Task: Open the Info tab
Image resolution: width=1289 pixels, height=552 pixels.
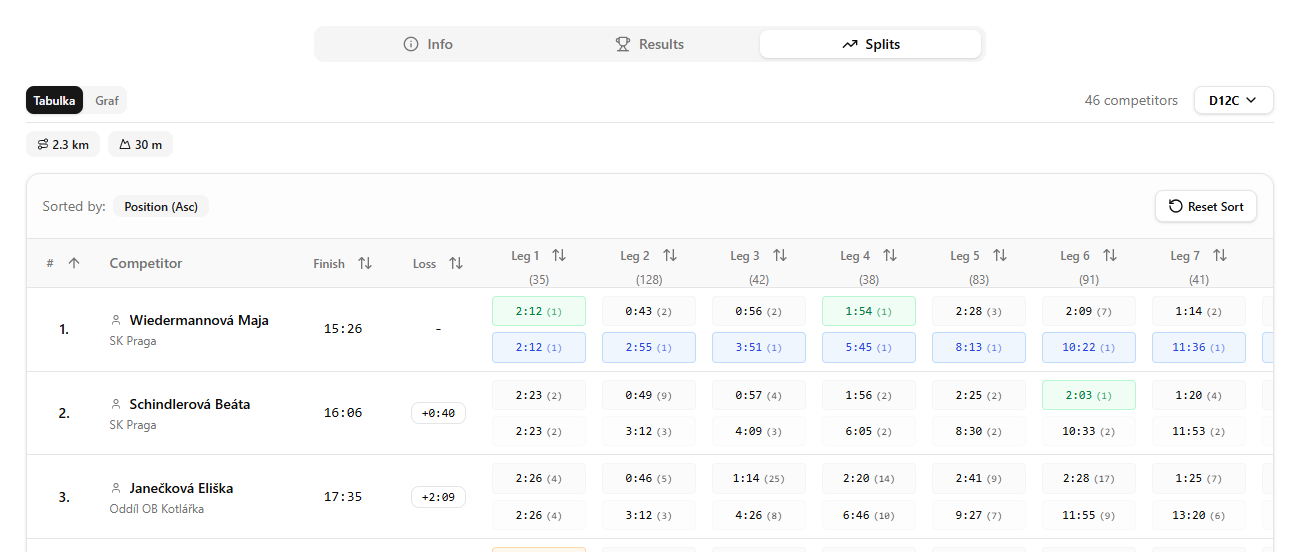Action: (427, 44)
